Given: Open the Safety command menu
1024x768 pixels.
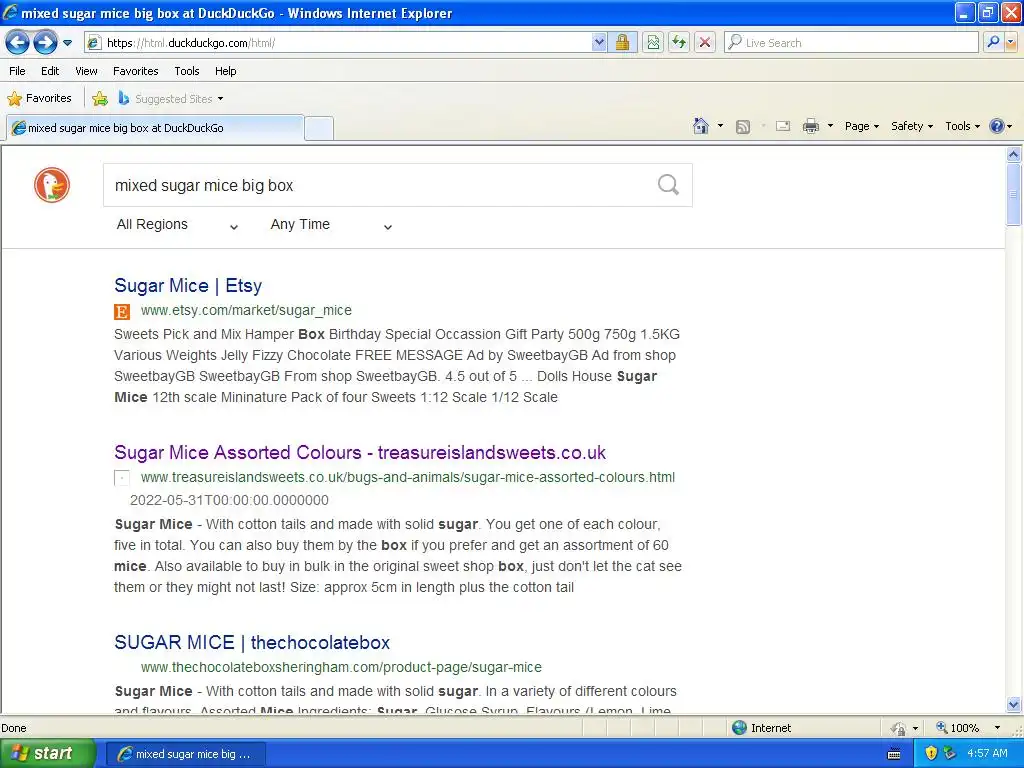Looking at the screenshot, I should [x=912, y=126].
